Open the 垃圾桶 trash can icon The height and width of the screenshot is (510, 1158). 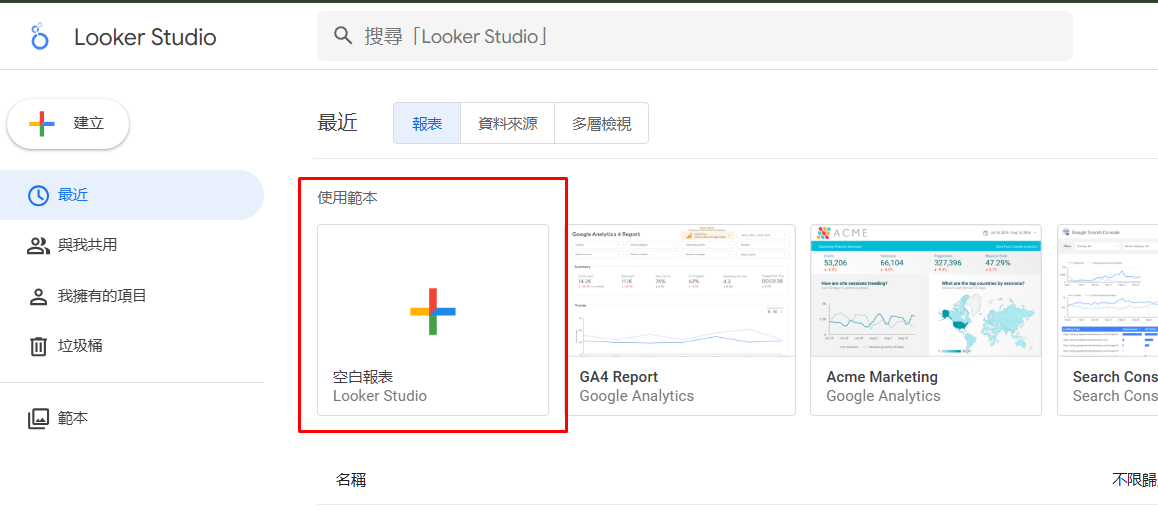point(38,346)
